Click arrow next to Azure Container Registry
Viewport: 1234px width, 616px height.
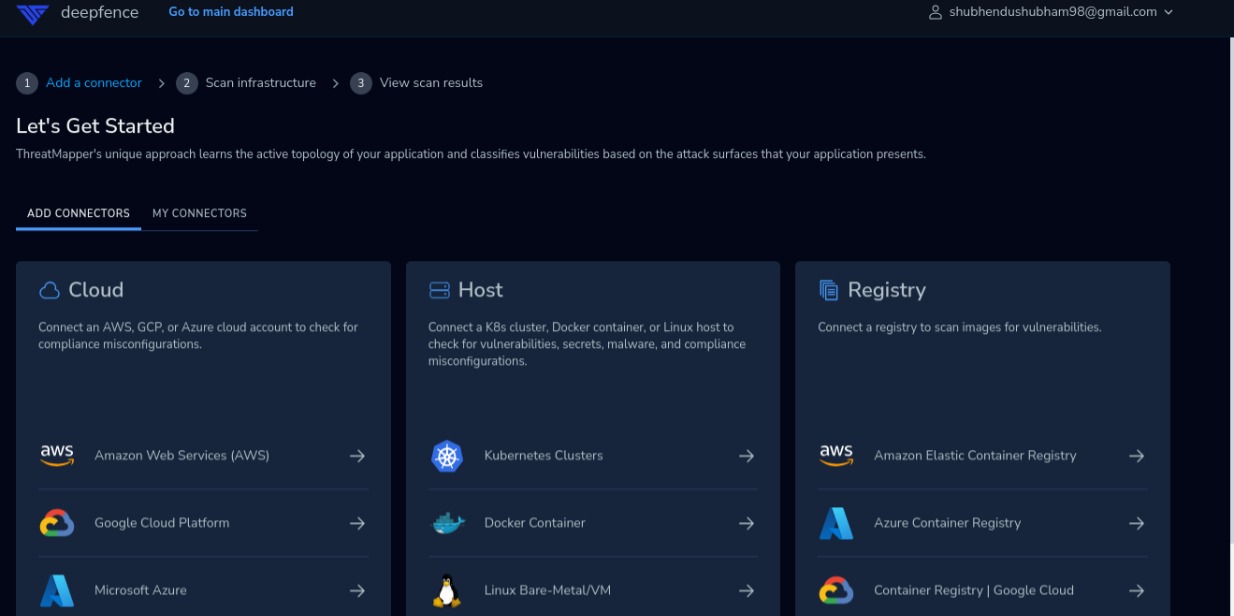coord(1136,523)
